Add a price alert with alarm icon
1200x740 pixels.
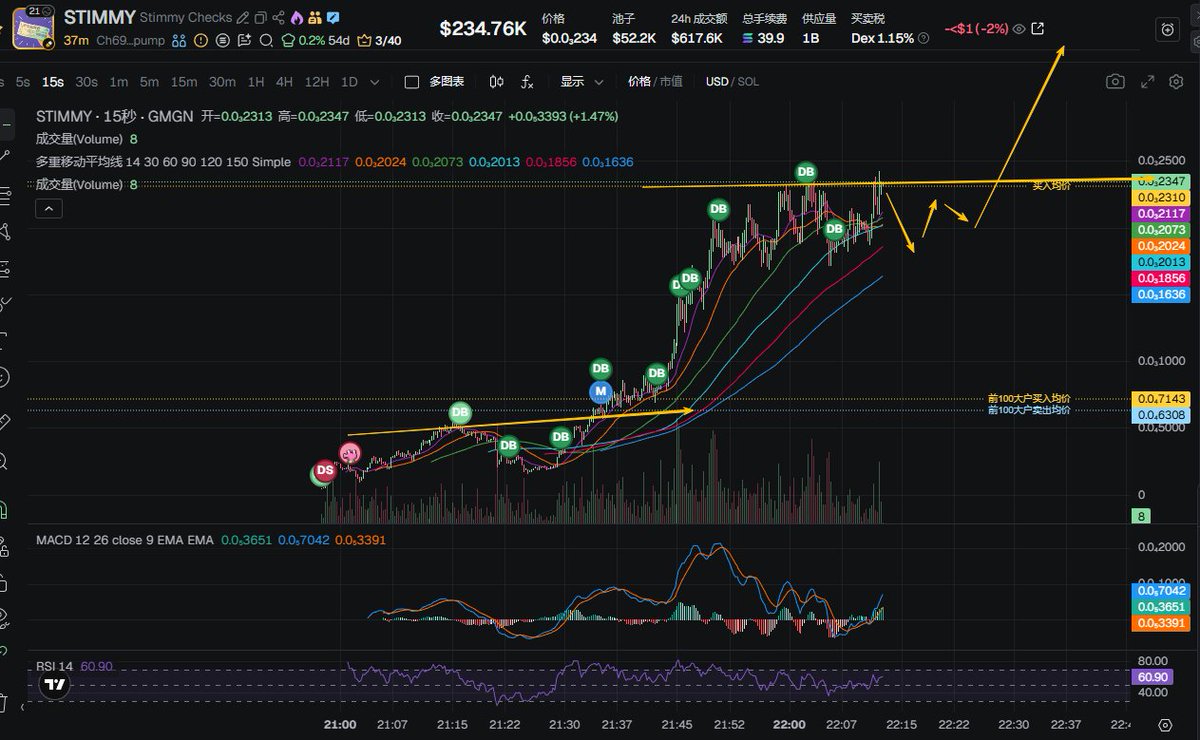click(1167, 30)
